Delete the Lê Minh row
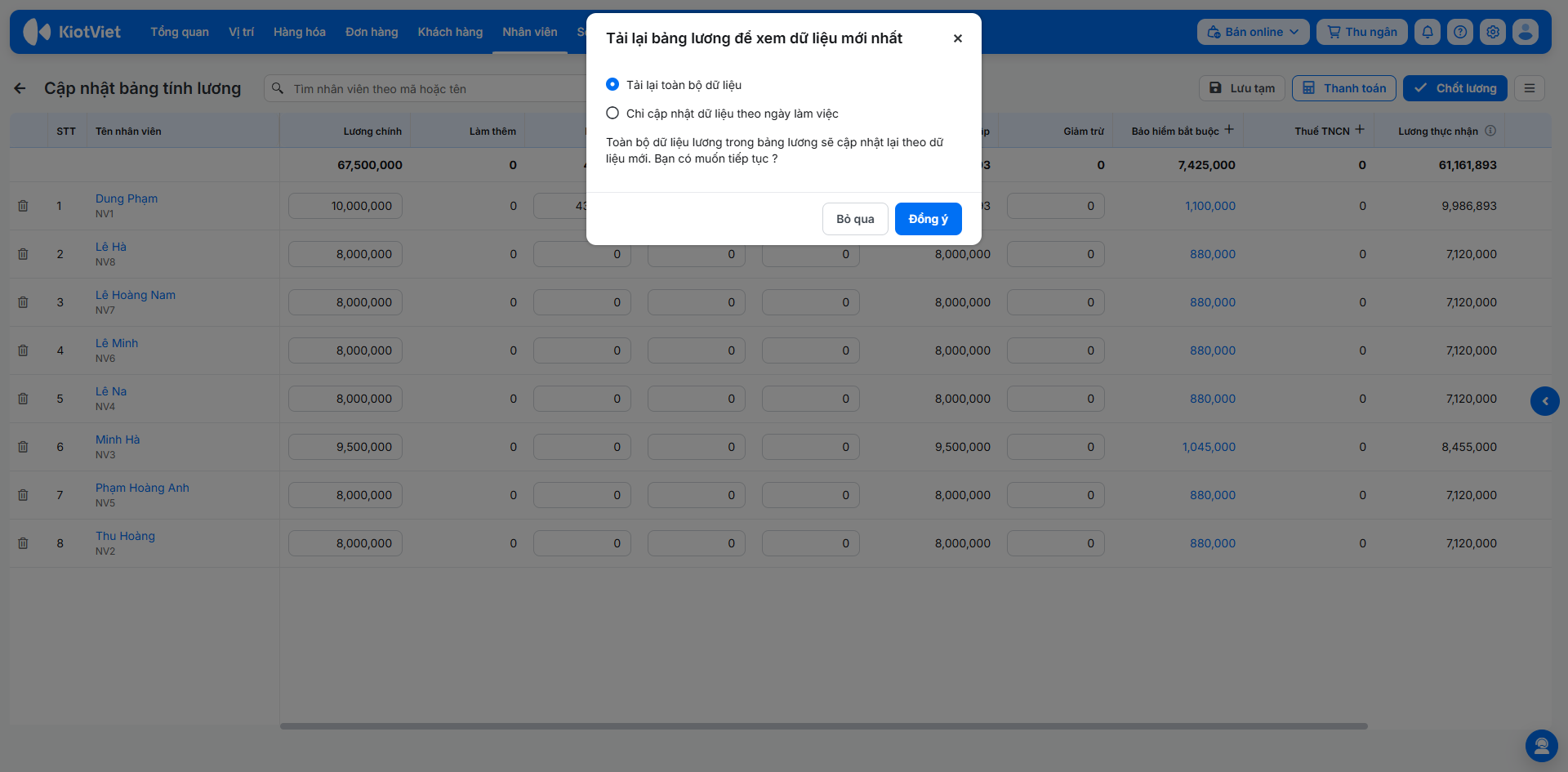Screen dimensions: 1568x772 point(23,350)
